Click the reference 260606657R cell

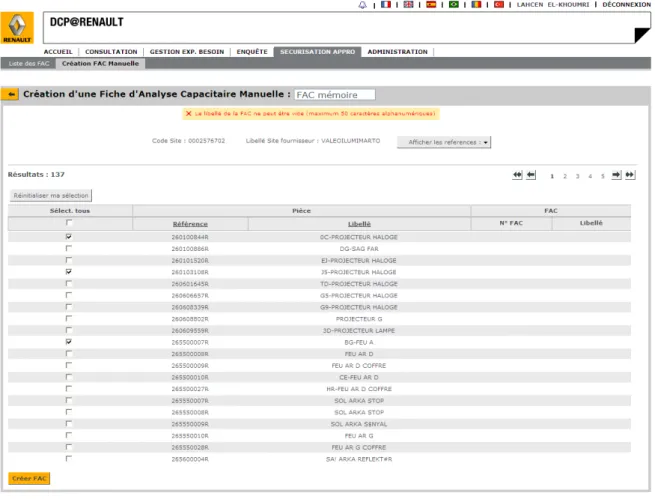(190, 296)
